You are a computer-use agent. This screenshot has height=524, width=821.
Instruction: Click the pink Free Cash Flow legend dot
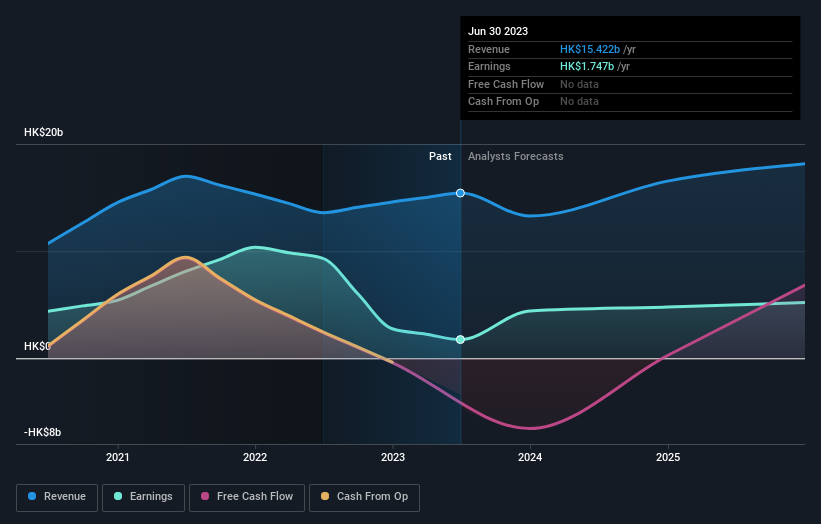(x=205, y=496)
